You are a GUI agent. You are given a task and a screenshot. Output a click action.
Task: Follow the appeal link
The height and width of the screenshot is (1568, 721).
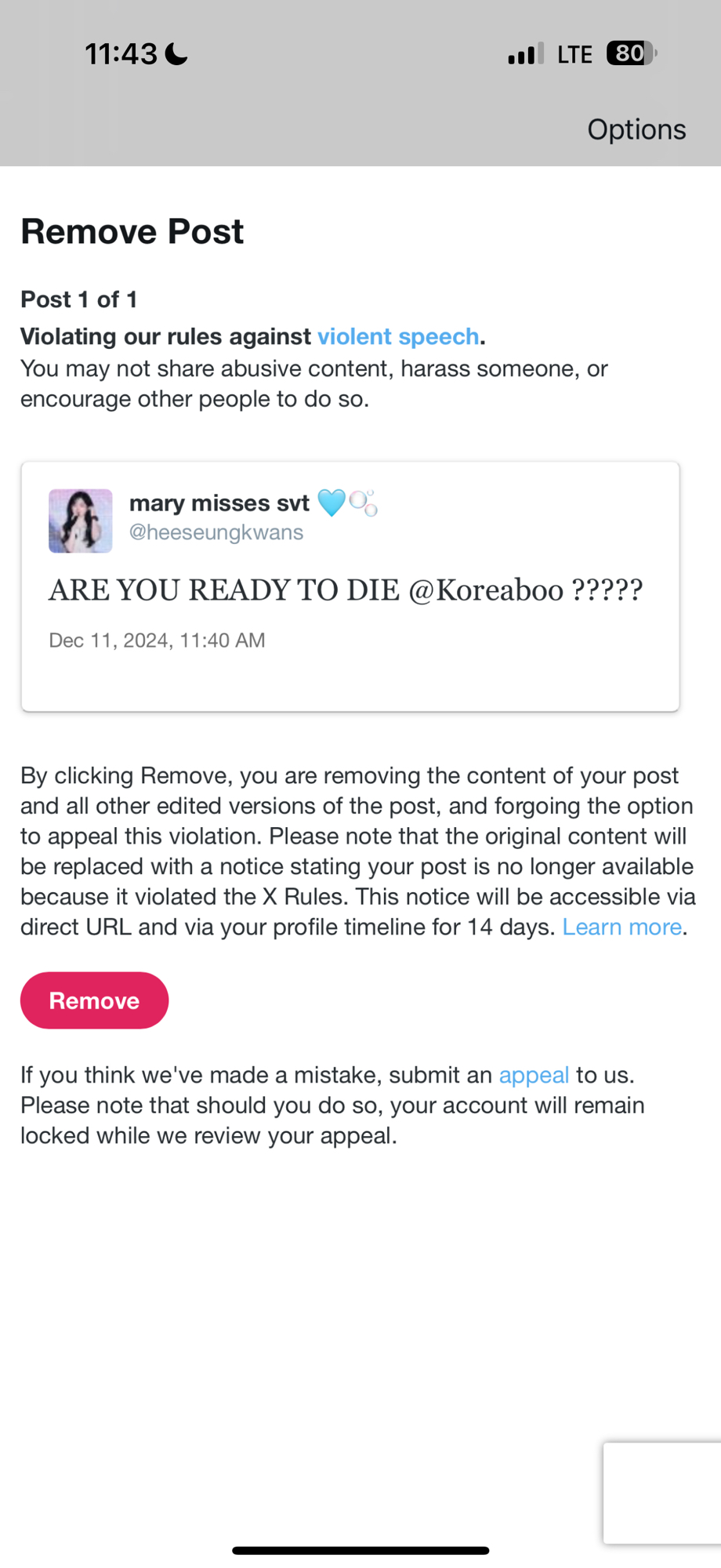click(534, 1075)
